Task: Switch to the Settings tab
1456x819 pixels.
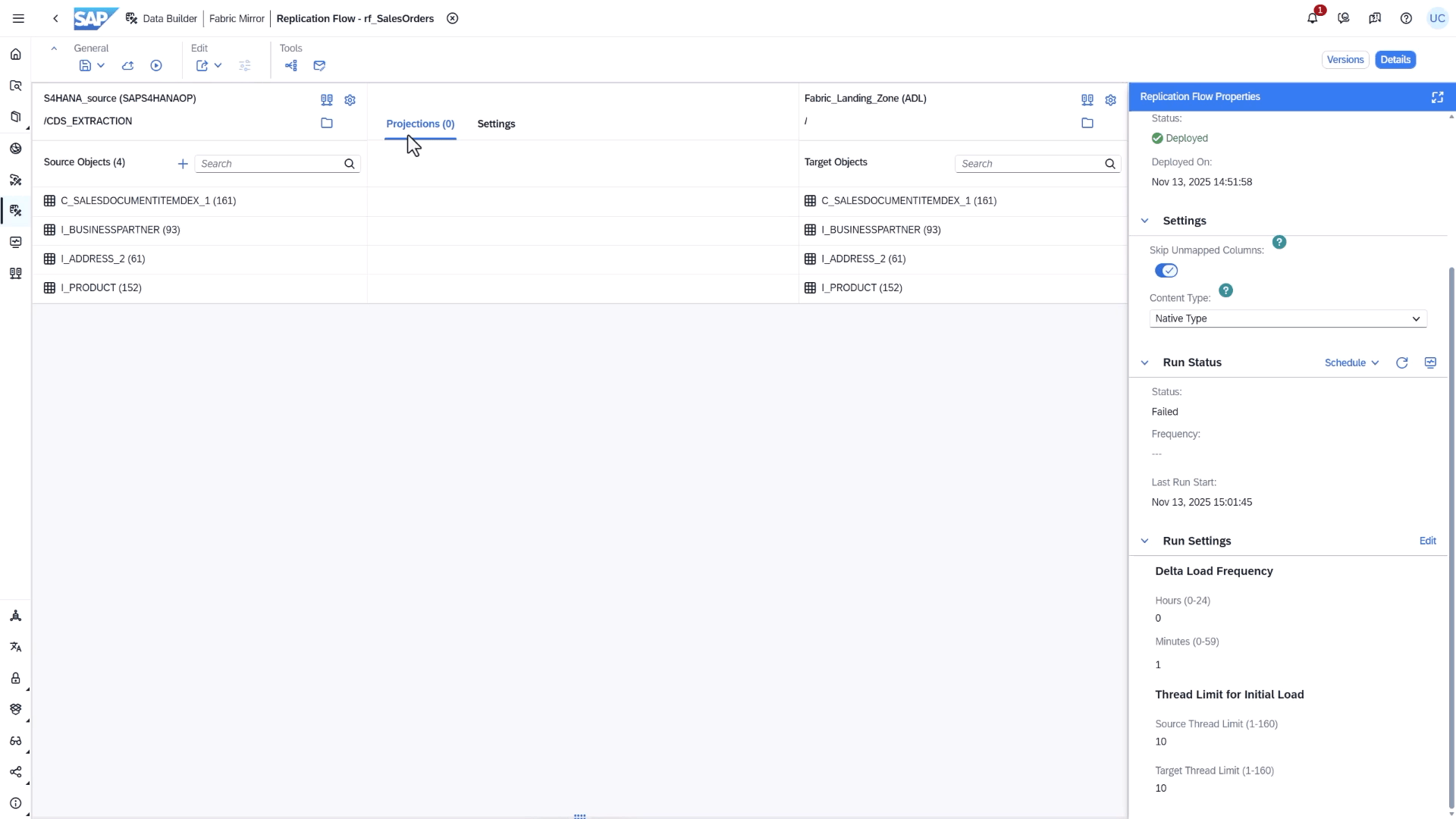Action: (x=497, y=124)
